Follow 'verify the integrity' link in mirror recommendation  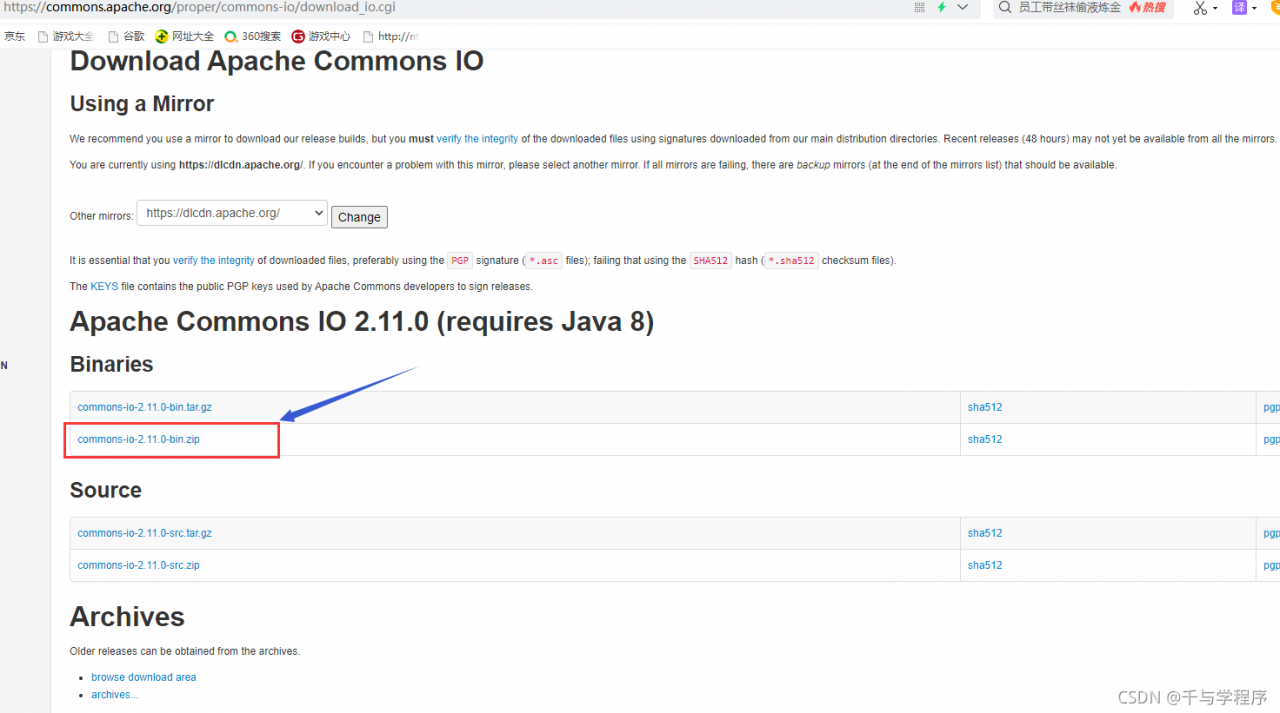477,139
